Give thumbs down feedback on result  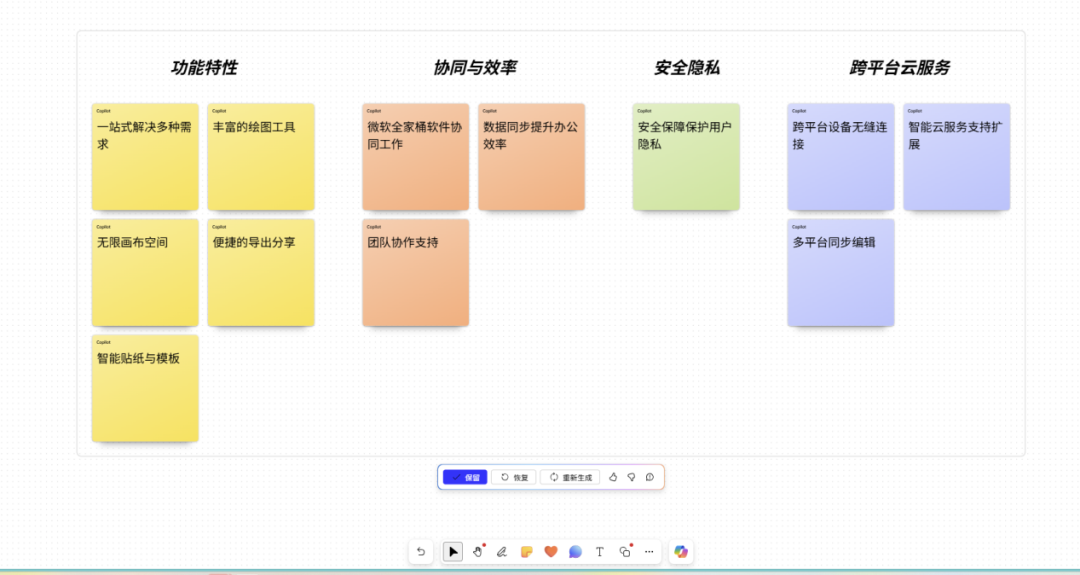pos(631,477)
